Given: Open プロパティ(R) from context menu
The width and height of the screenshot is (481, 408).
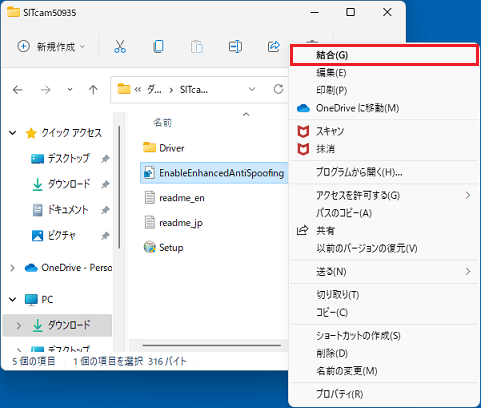Looking at the screenshot, I should pyautogui.click(x=384, y=394).
